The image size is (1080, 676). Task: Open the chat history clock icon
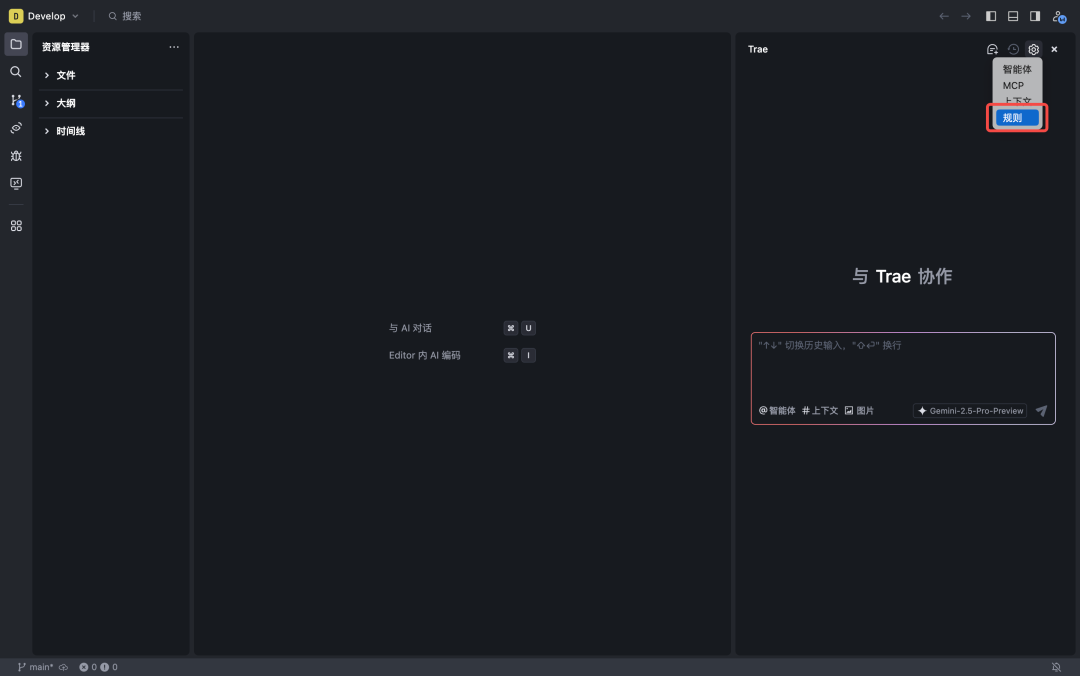[x=1013, y=49]
